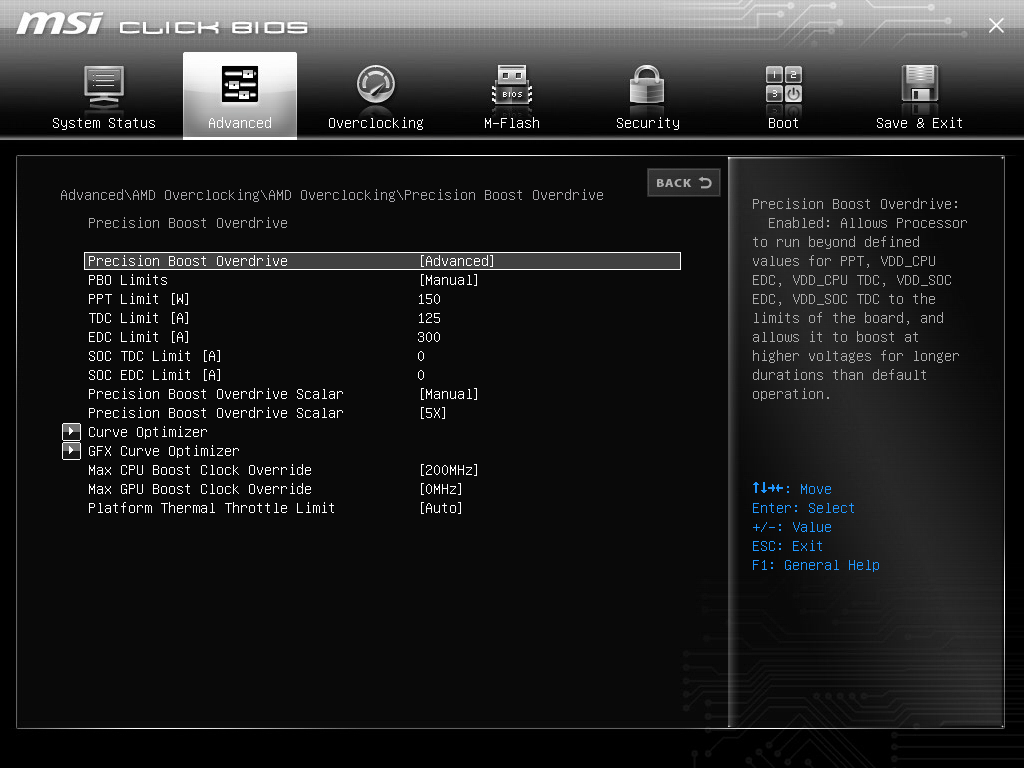Open the Overdrive Scalar [Manual] dropdown
Screen dimensions: 1024x768
(x=449, y=394)
